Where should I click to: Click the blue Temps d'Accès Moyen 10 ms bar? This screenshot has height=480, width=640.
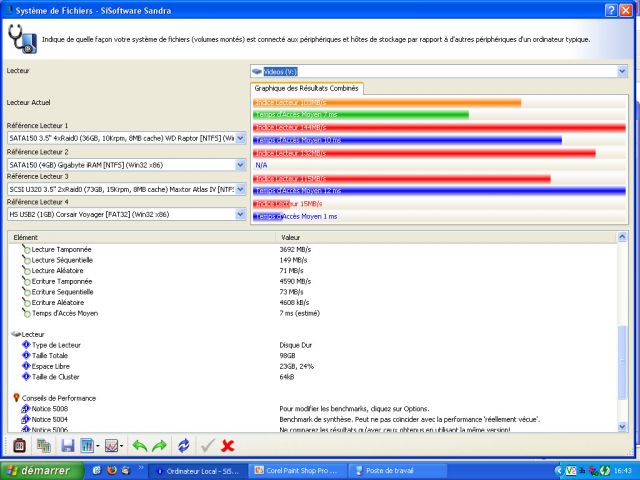407,140
